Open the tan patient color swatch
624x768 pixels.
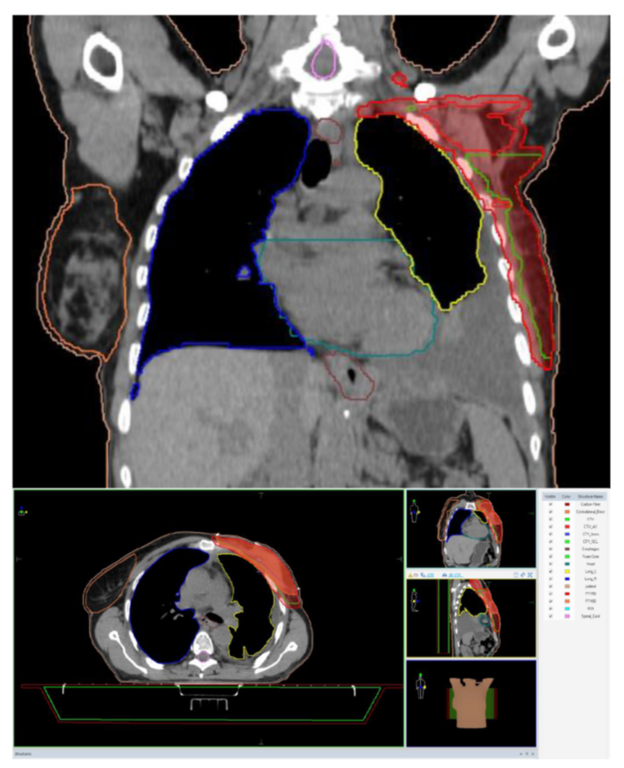coord(567,586)
